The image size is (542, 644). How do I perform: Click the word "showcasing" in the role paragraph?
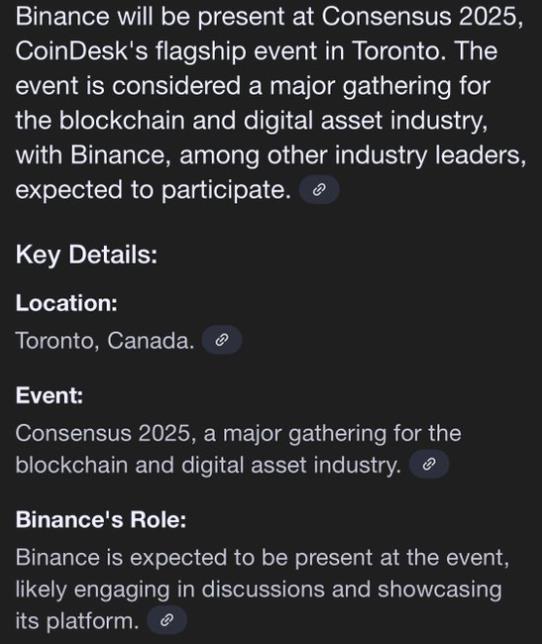pyautogui.click(x=439, y=590)
